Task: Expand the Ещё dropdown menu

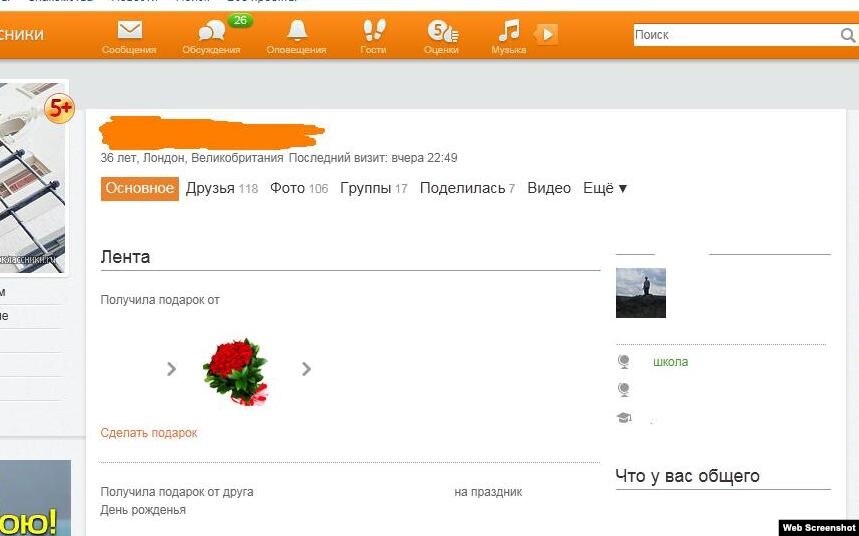Action: pyautogui.click(x=605, y=188)
